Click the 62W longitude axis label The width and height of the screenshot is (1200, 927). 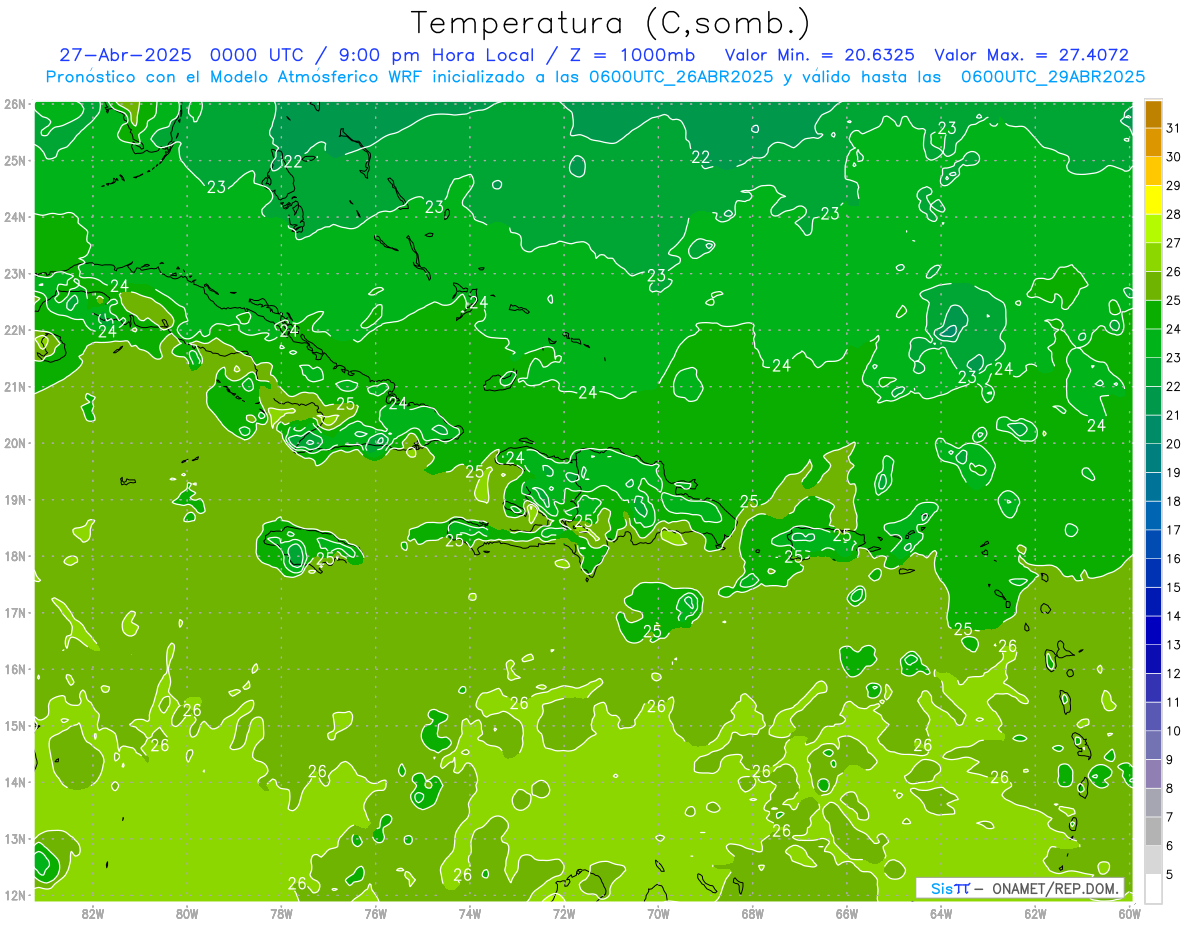[1035, 913]
